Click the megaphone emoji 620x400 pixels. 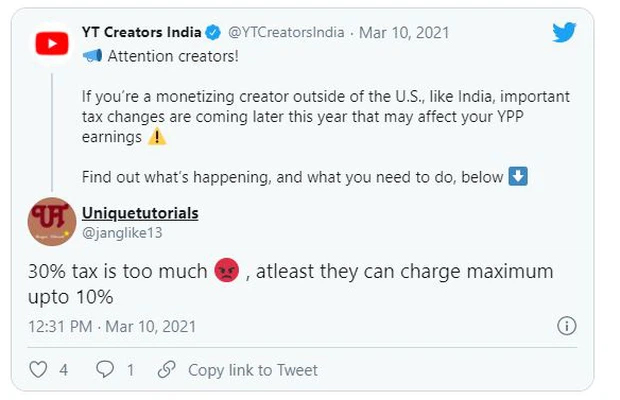92,56
